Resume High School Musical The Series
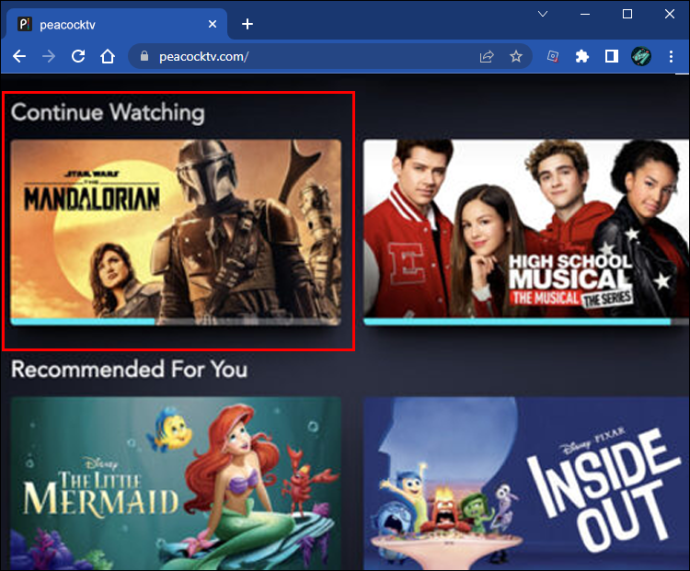The width and height of the screenshot is (690, 571). [x=526, y=233]
